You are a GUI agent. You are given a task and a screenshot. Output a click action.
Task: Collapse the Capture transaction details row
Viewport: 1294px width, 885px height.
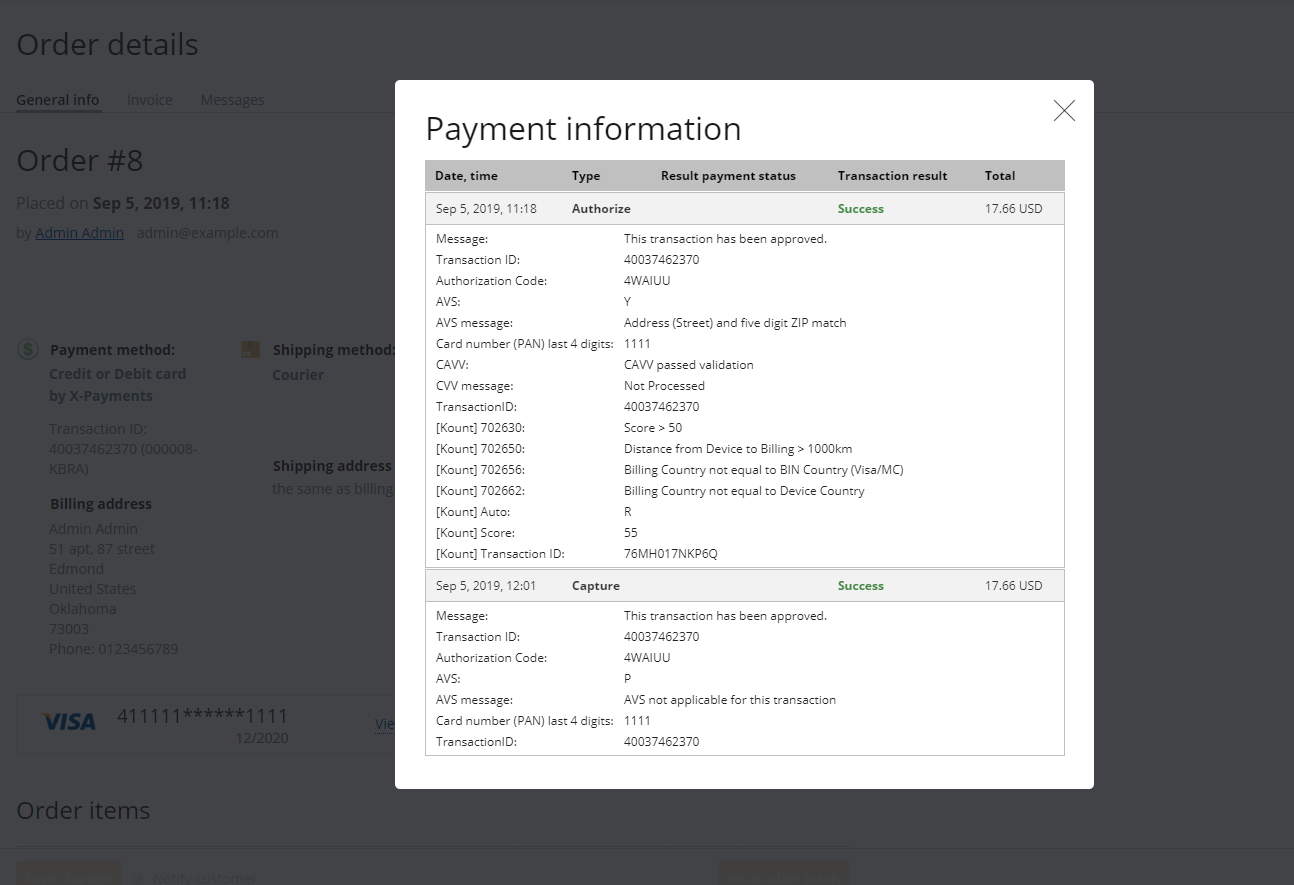(744, 585)
